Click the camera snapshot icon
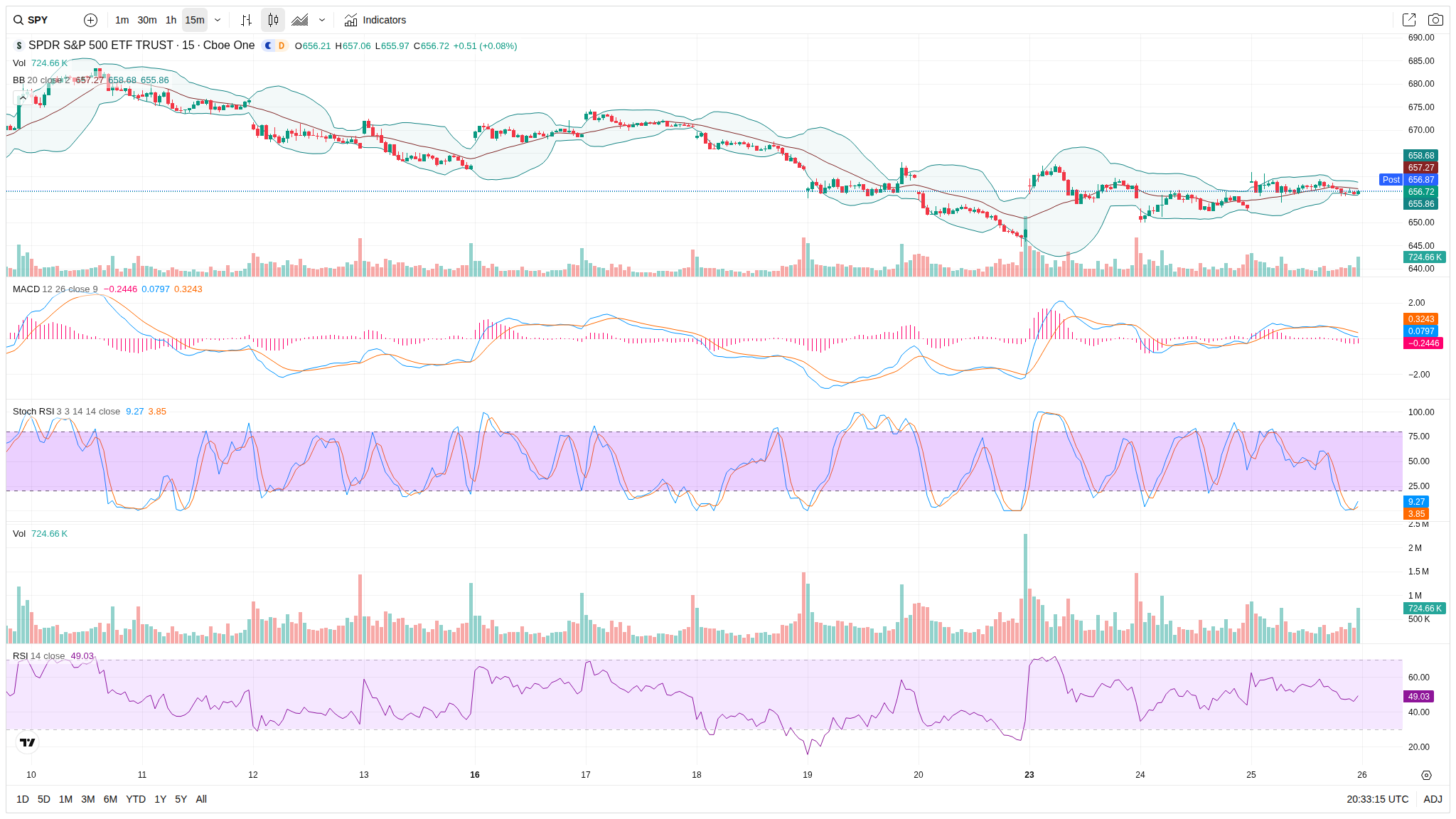1456x819 pixels. click(x=1435, y=20)
